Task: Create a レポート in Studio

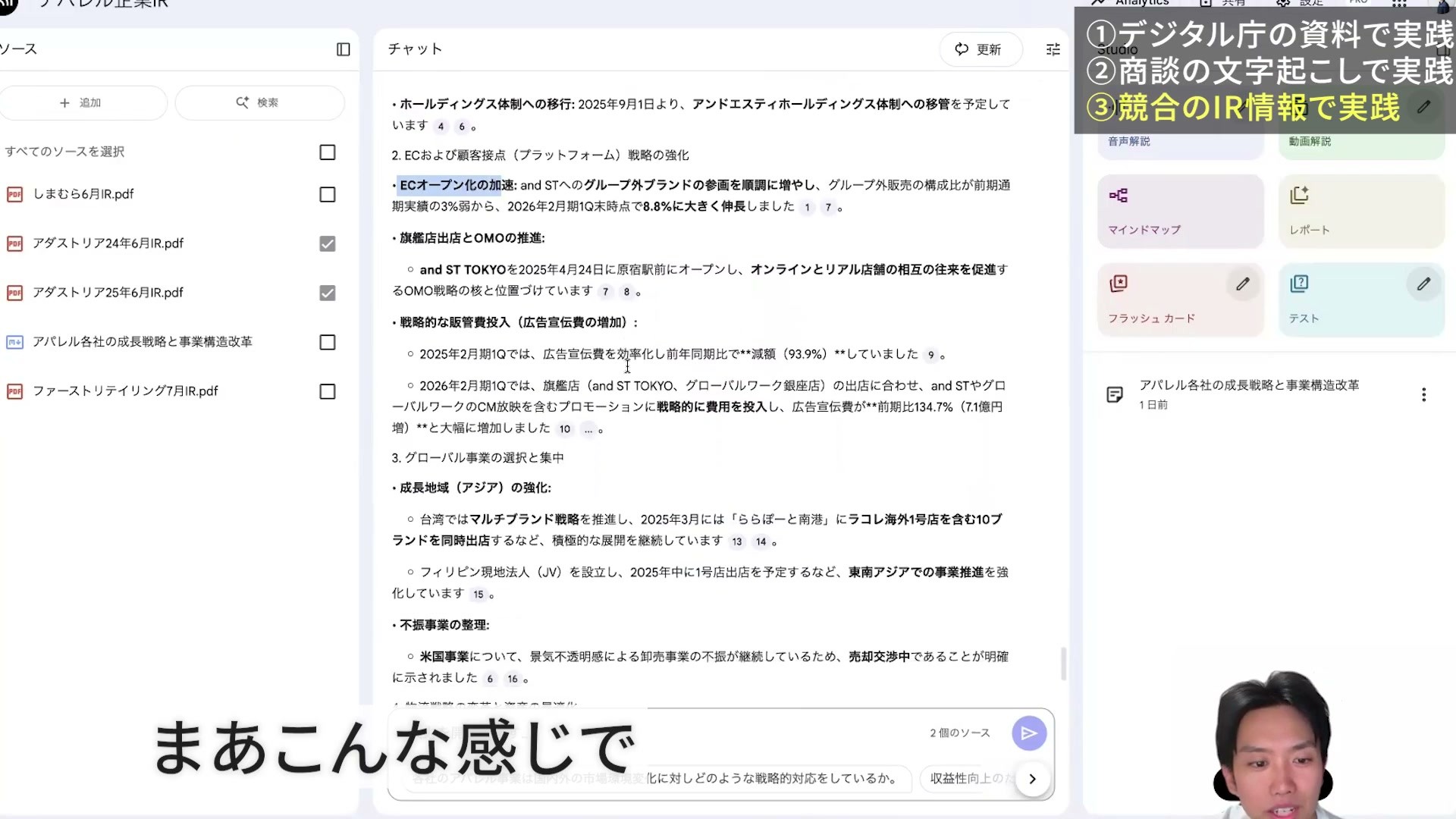Action: tap(1361, 212)
